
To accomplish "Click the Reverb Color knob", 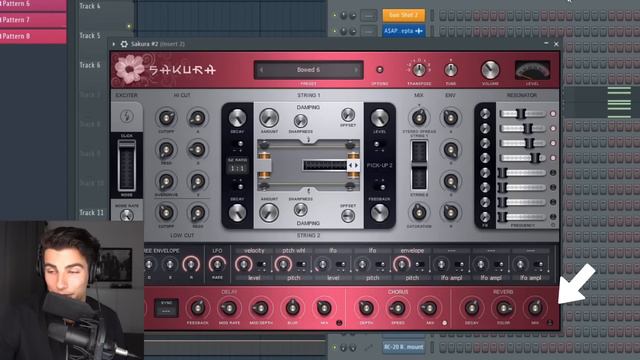I will pos(503,308).
